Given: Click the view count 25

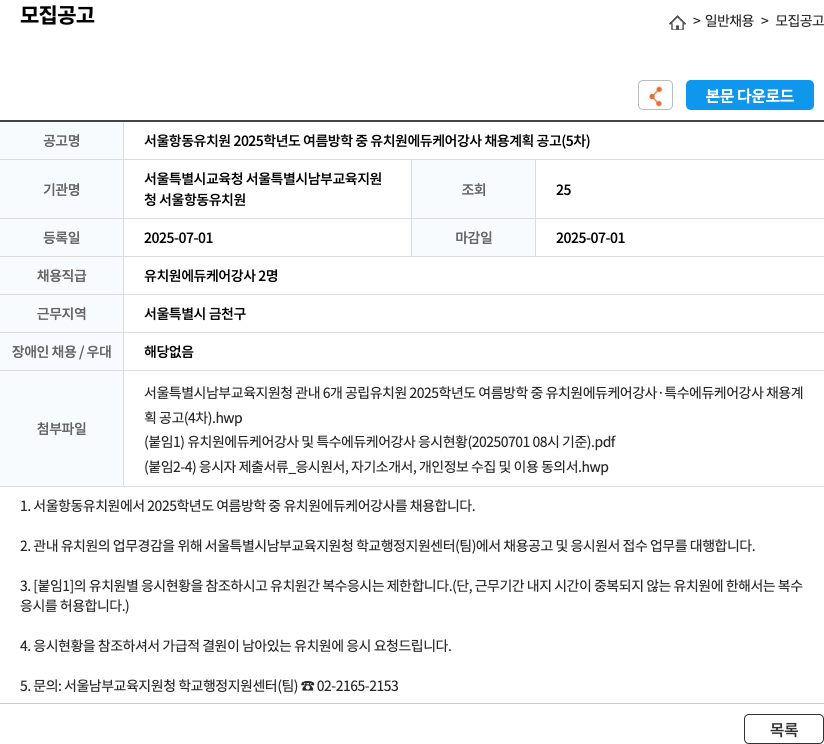Looking at the screenshot, I should pyautogui.click(x=563, y=190).
